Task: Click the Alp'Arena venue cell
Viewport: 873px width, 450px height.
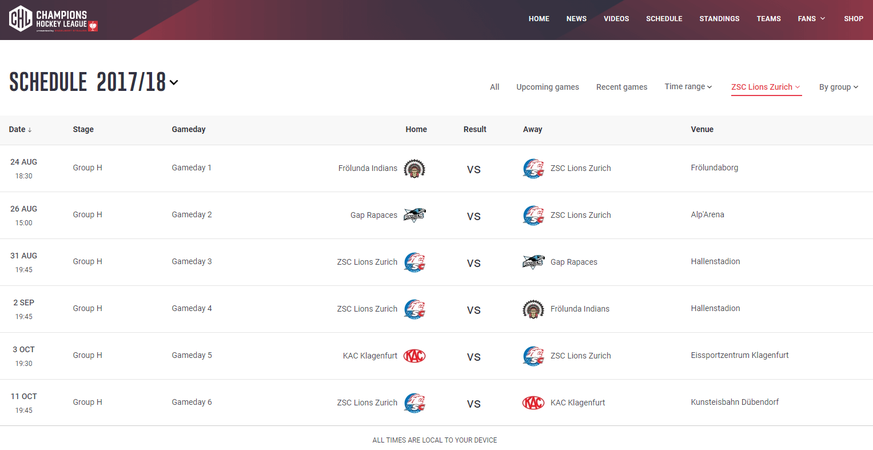Action: point(708,214)
